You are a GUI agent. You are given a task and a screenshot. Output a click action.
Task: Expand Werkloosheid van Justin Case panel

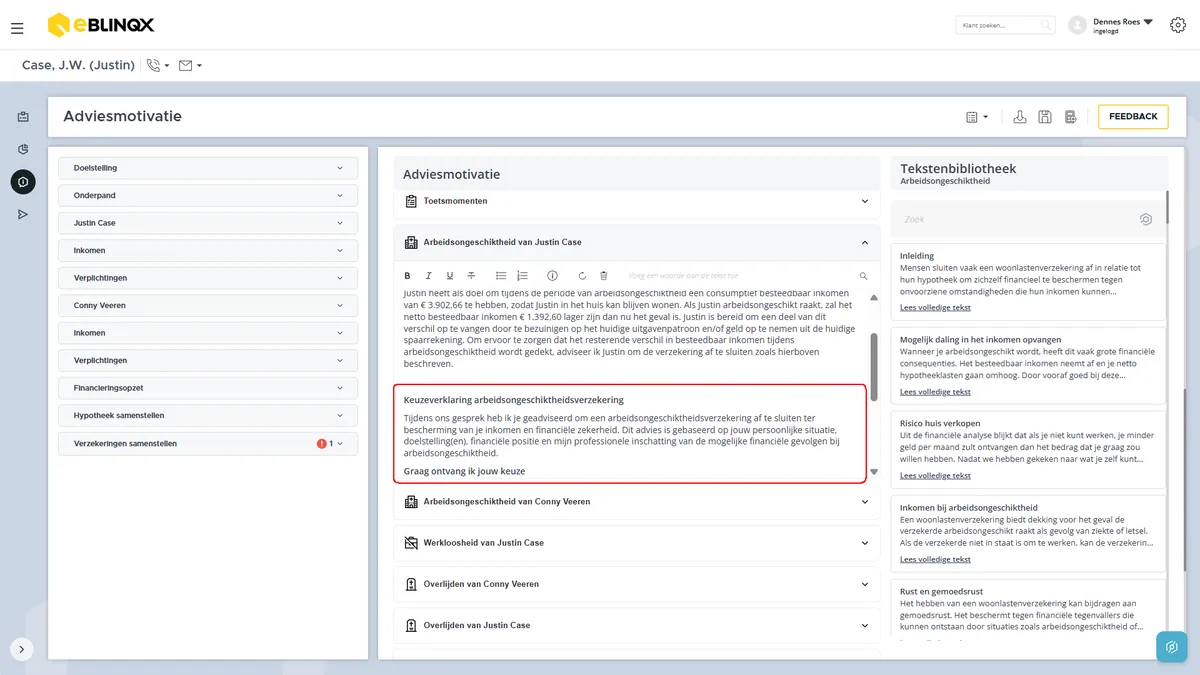point(636,543)
